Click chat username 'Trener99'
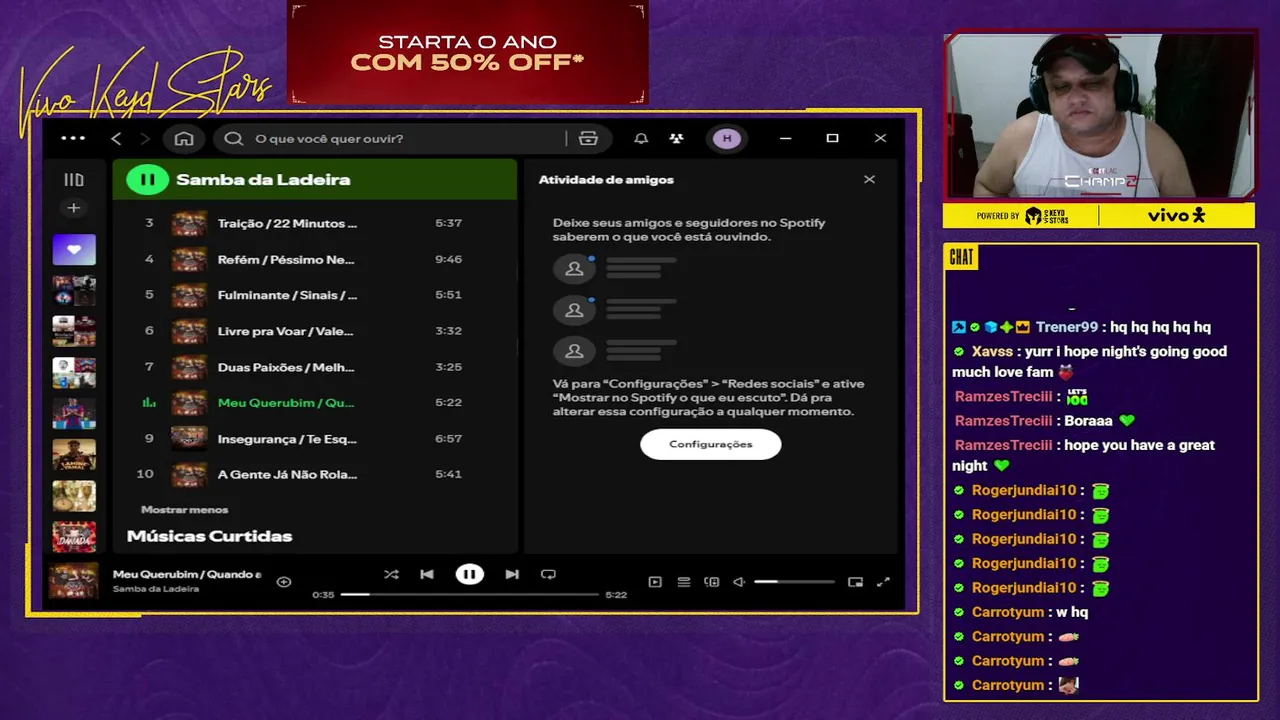 pyautogui.click(x=1067, y=327)
